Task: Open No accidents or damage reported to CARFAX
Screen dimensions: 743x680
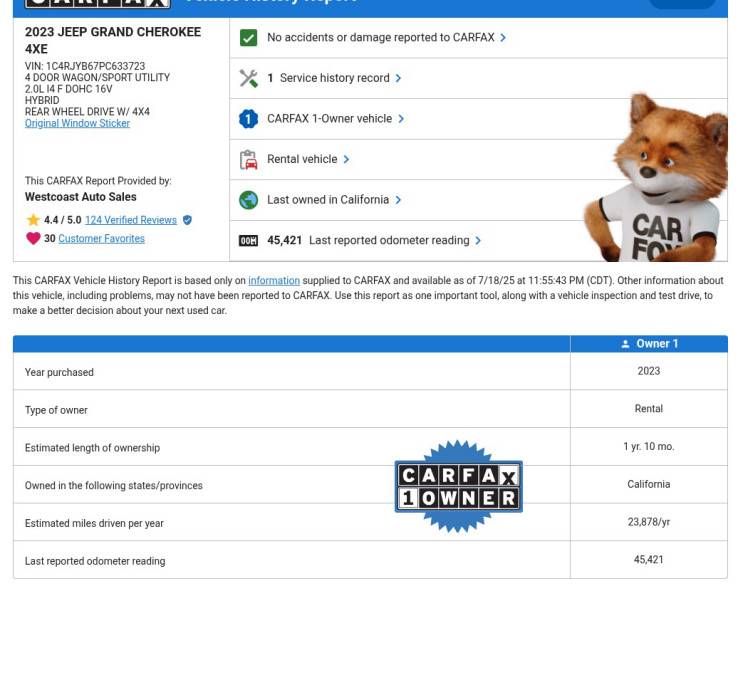Action: (381, 37)
